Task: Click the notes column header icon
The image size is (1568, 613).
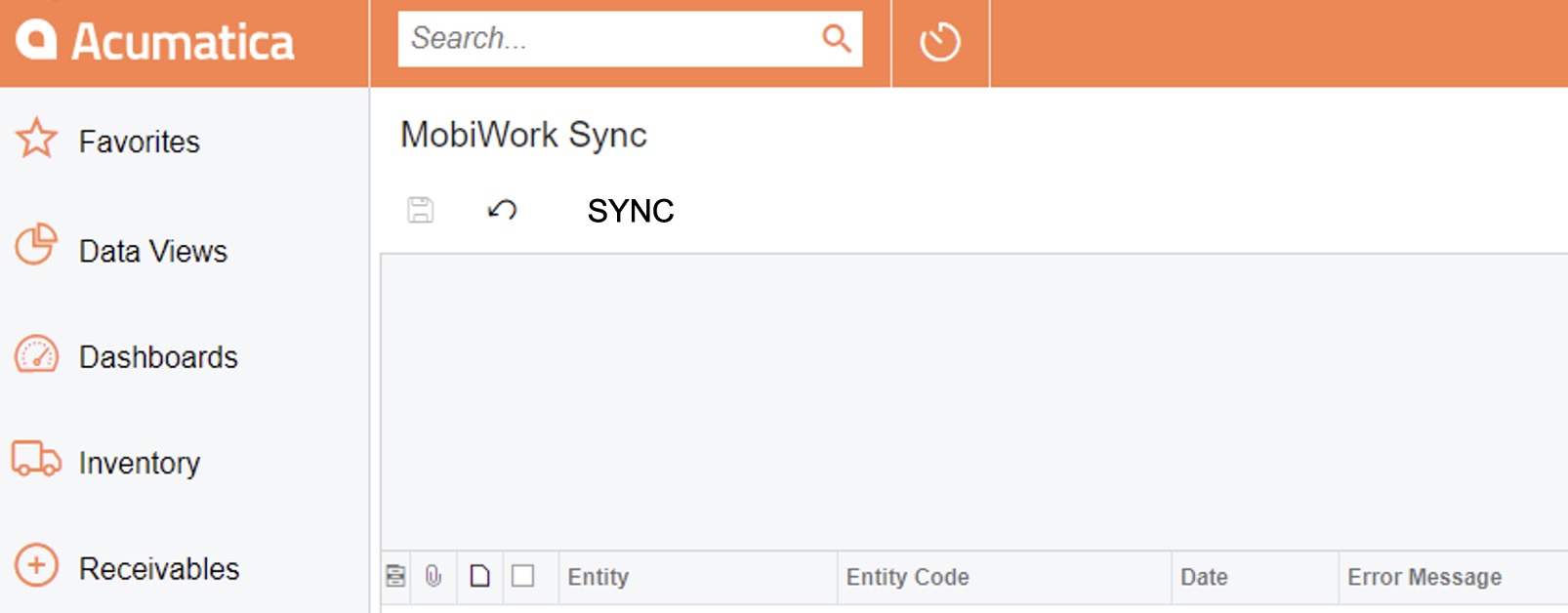Action: tap(395, 577)
